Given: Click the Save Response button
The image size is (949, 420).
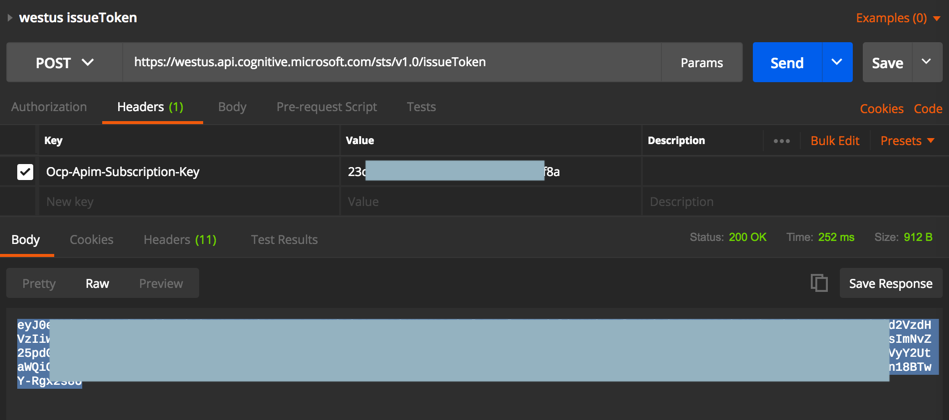Looking at the screenshot, I should (x=890, y=283).
